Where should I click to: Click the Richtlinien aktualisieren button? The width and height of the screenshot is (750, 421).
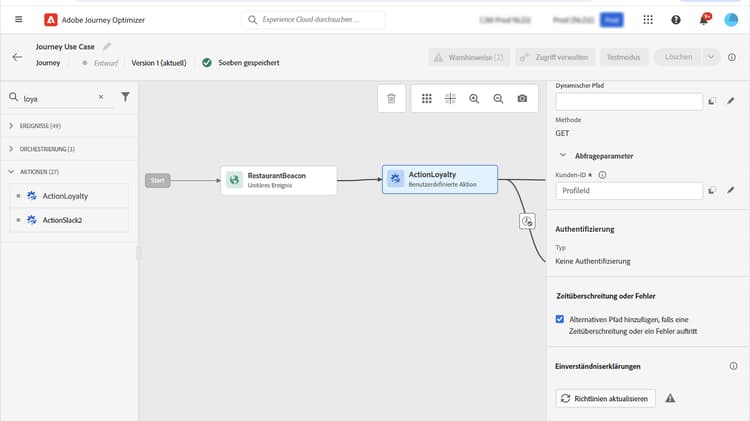point(606,399)
